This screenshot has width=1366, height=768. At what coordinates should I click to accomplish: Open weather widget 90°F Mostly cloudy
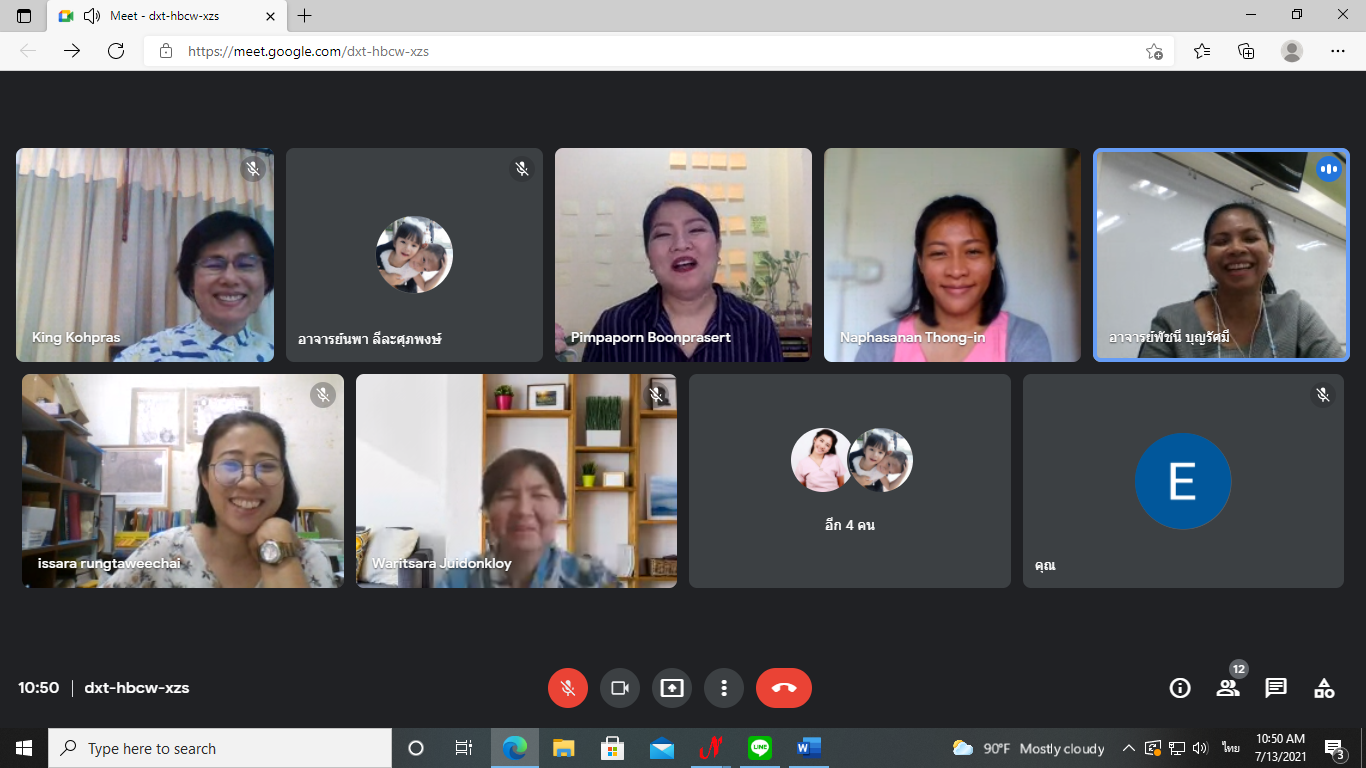1029,748
